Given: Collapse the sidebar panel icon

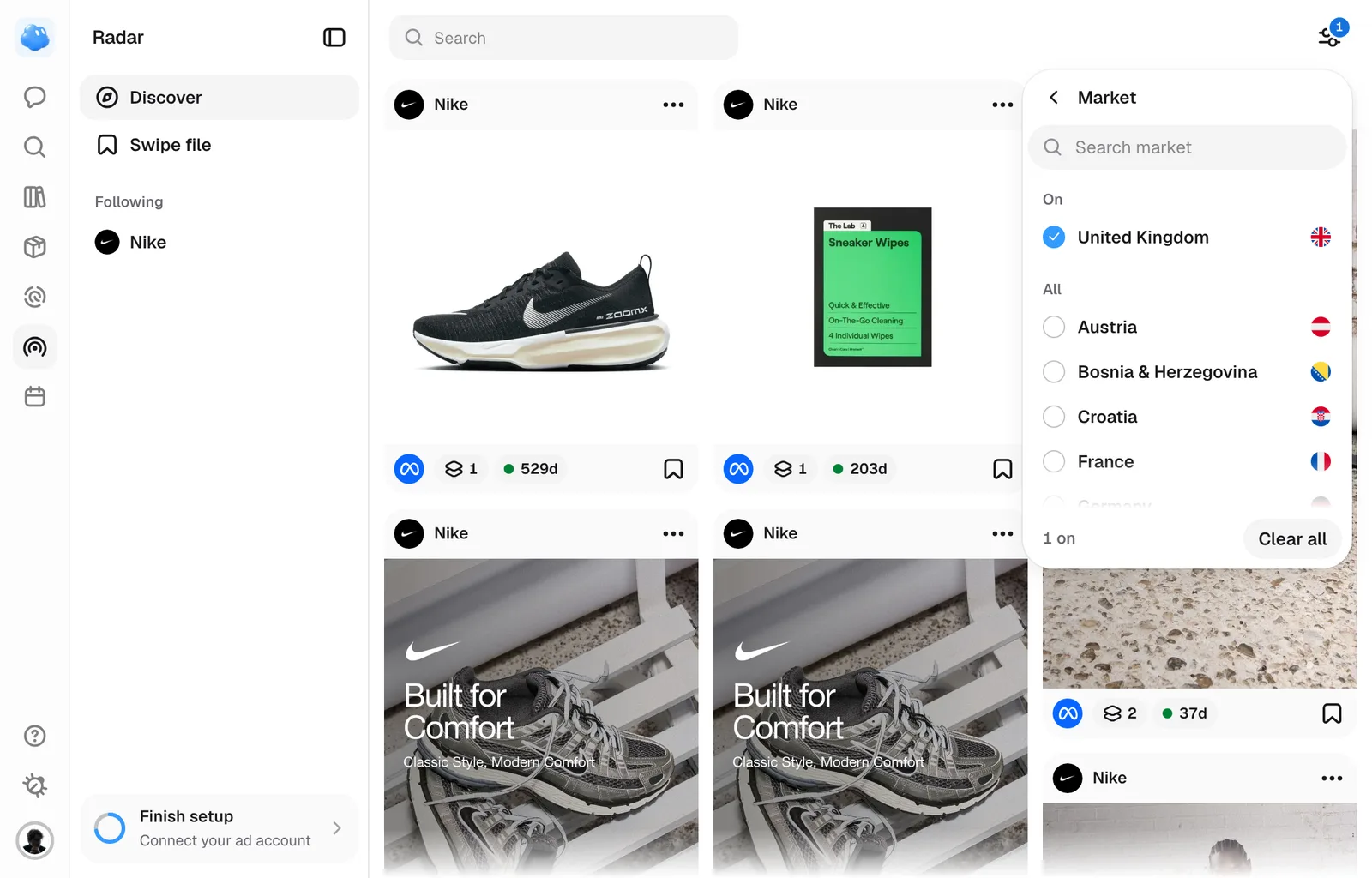Looking at the screenshot, I should (334, 38).
